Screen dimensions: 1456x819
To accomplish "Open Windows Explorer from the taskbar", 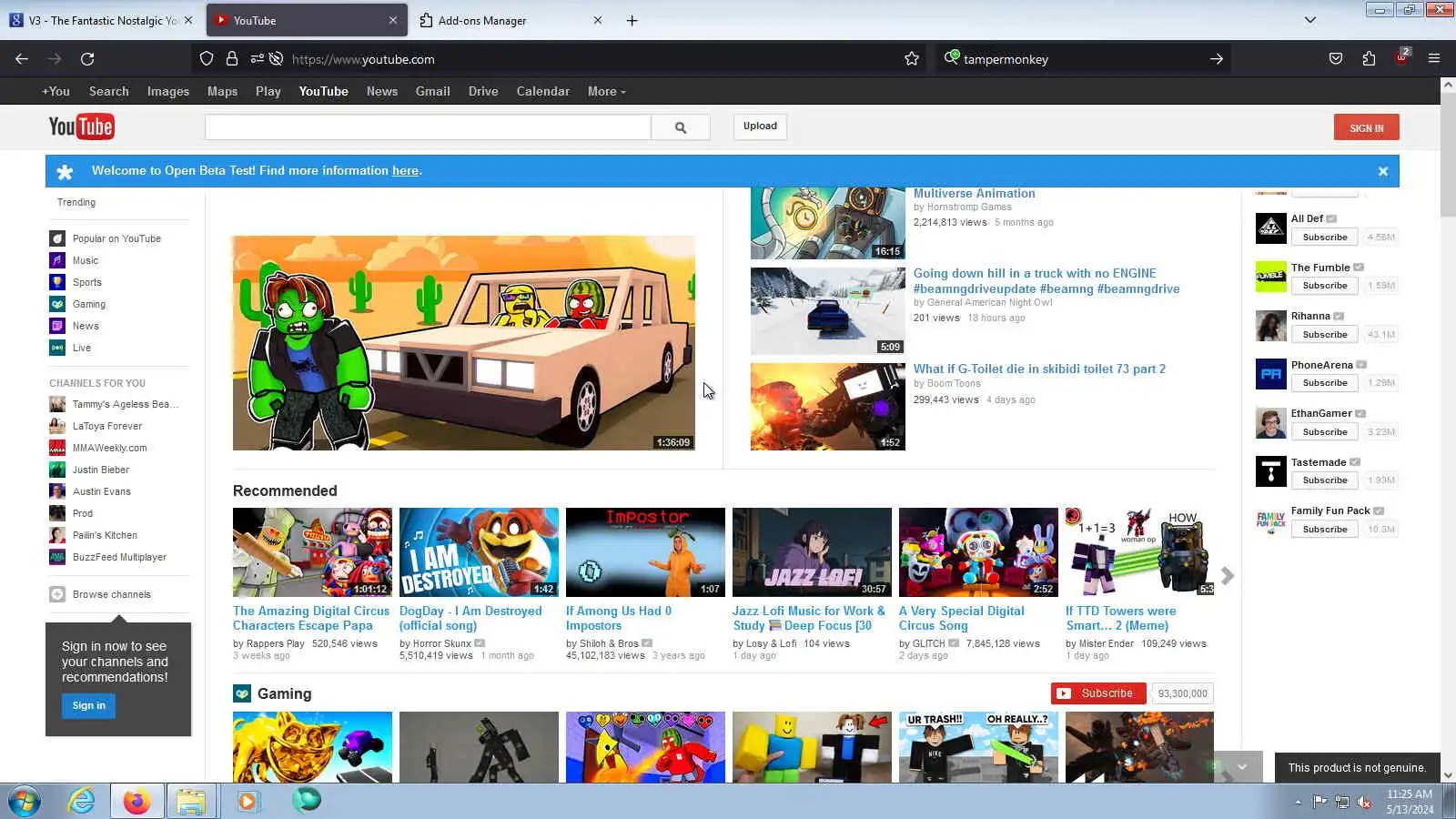I will point(191,802).
